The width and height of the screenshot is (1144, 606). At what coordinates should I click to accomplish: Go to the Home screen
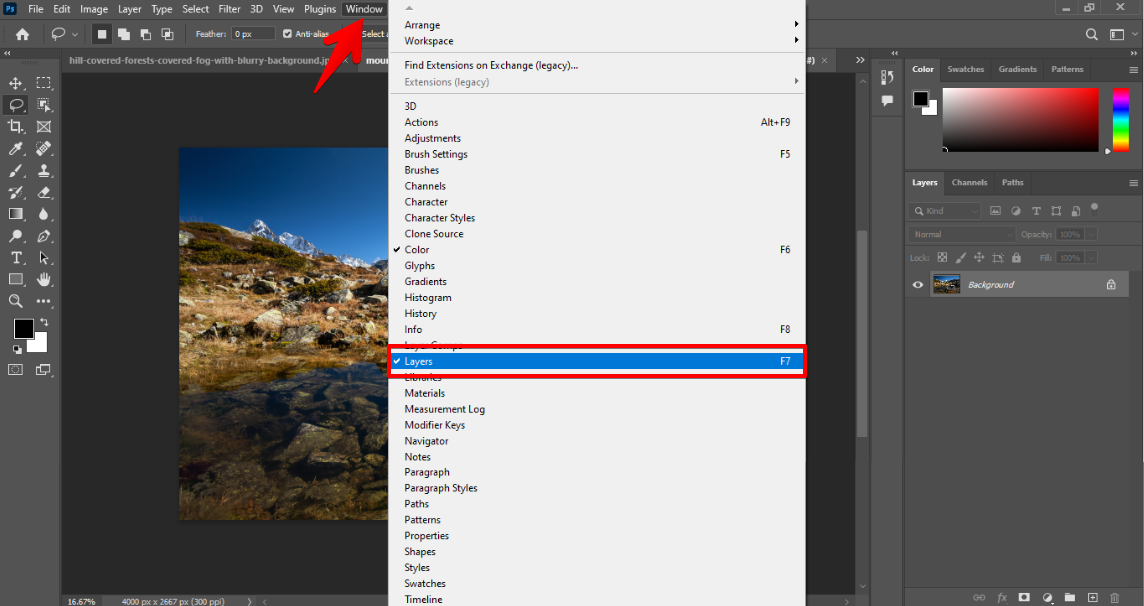pyautogui.click(x=23, y=34)
